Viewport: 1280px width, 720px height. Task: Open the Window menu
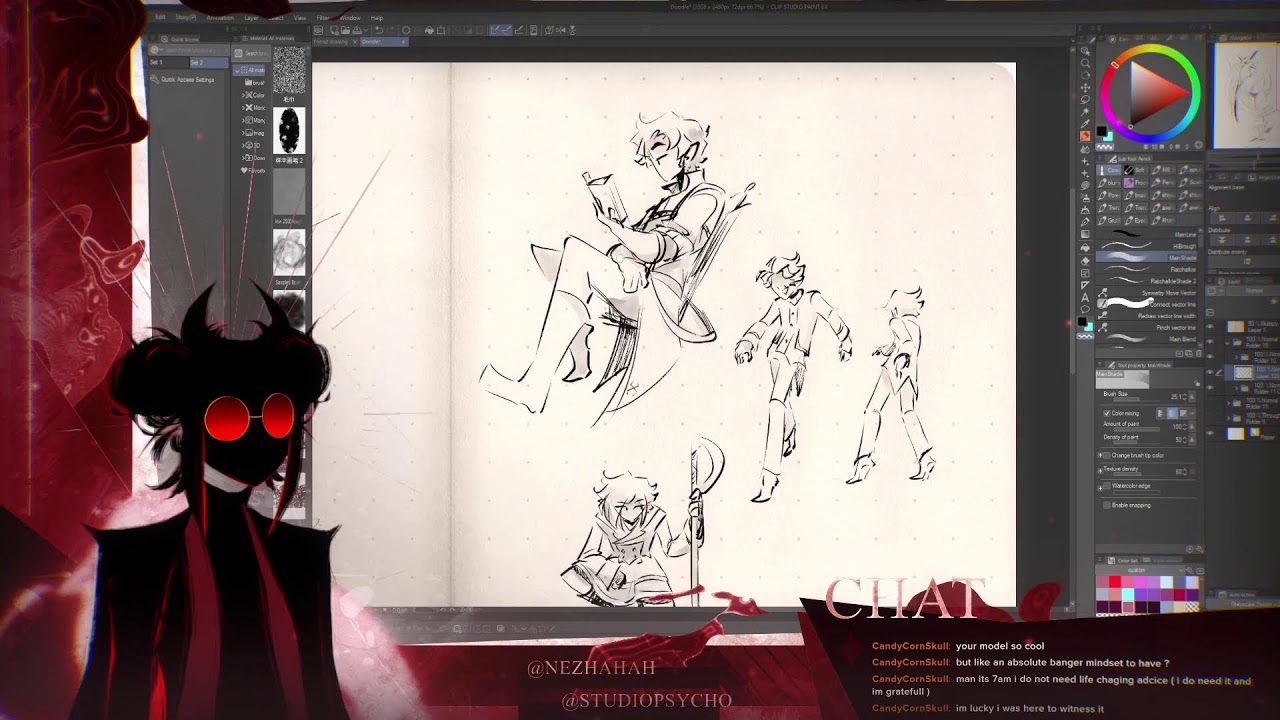tap(349, 17)
